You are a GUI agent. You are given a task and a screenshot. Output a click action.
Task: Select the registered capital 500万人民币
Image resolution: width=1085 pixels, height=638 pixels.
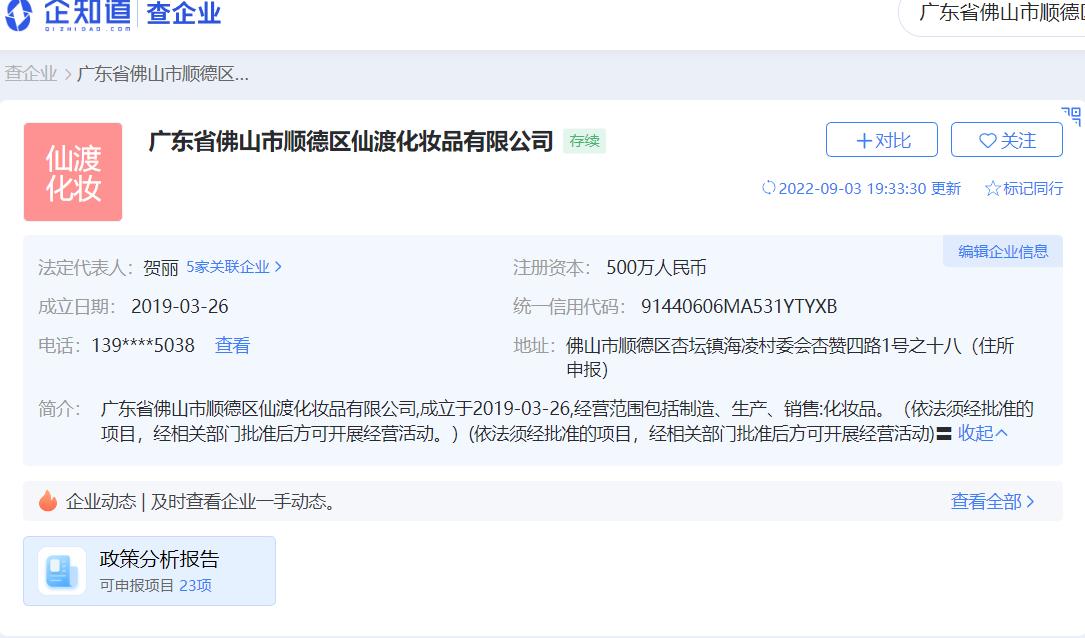coord(656,268)
